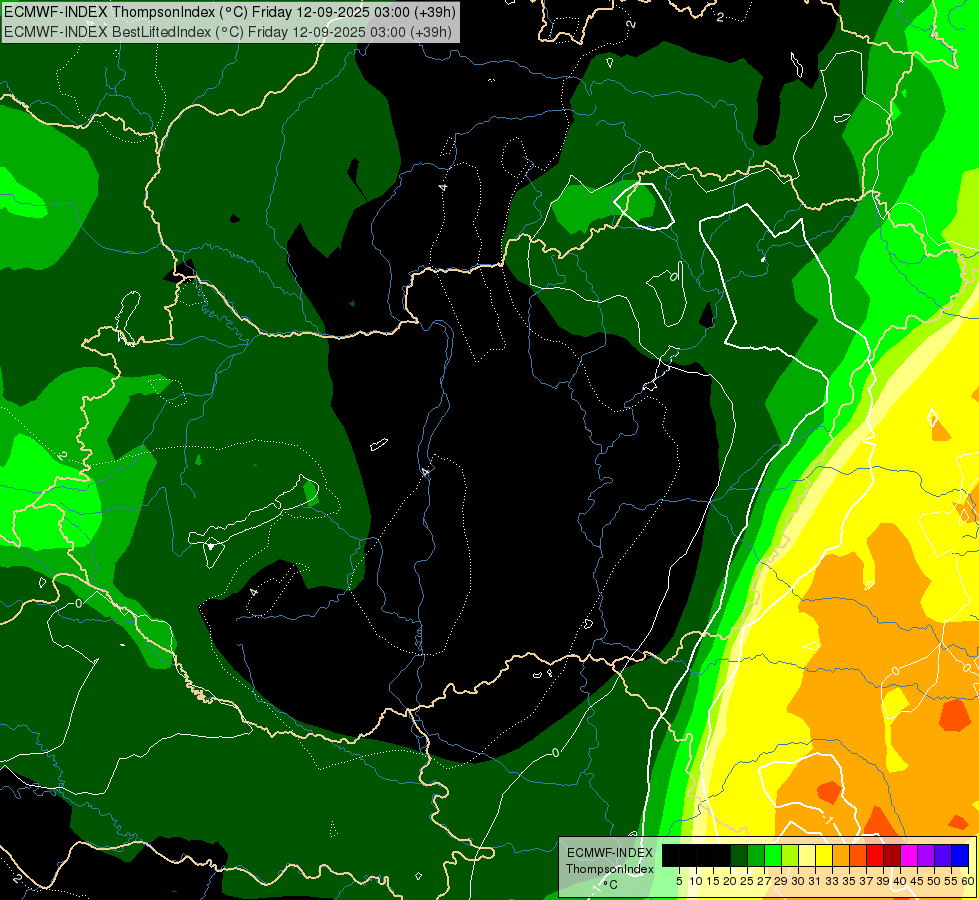Select the red 37–39 legend swatch
The width and height of the screenshot is (979, 900).
click(x=875, y=855)
